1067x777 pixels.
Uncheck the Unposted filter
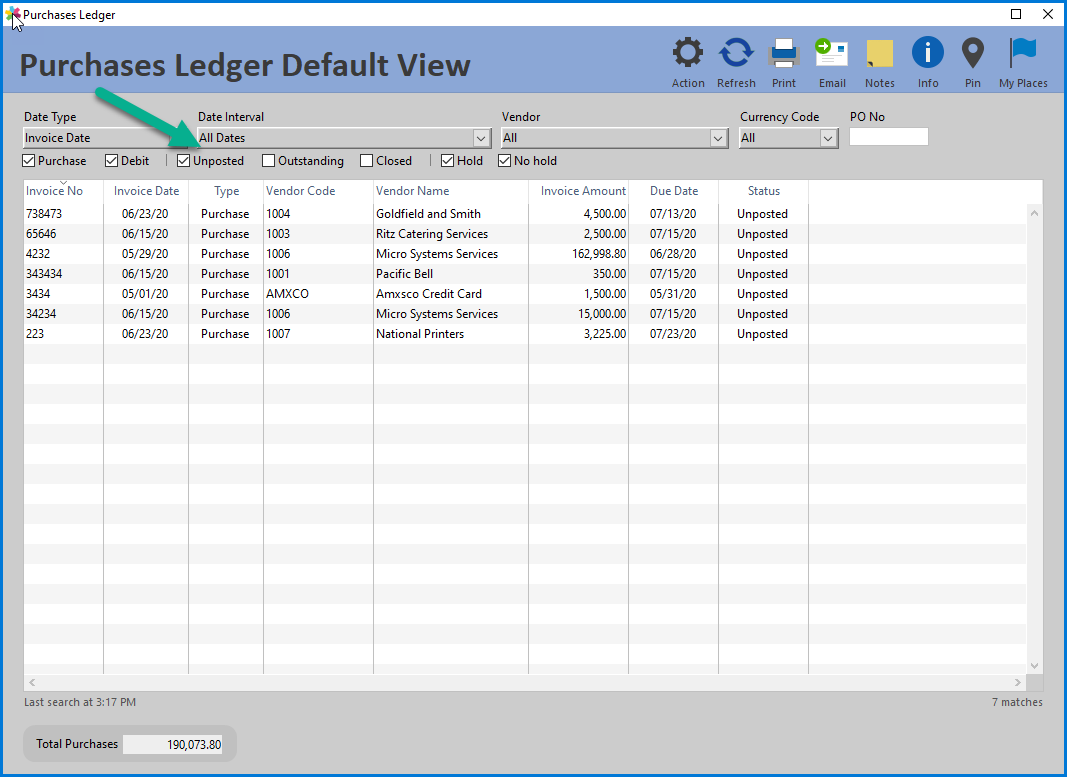182,160
